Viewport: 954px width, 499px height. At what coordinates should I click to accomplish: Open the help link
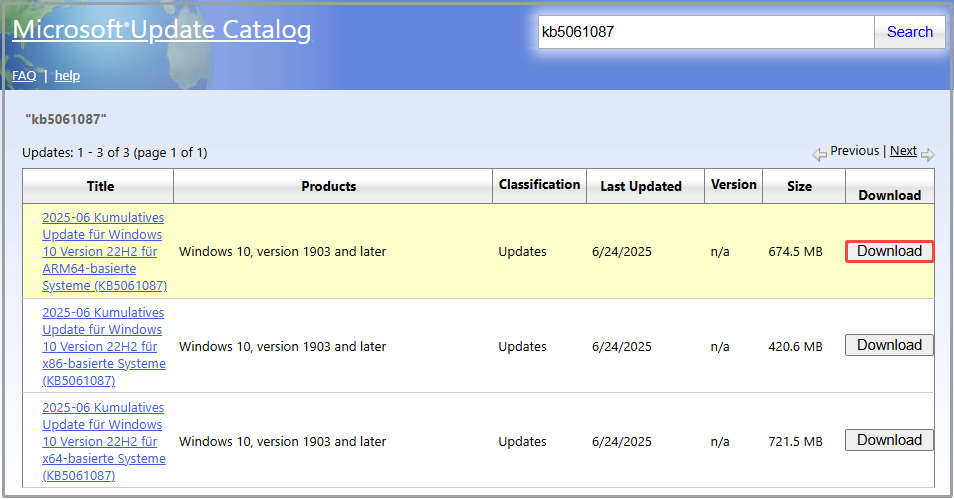click(x=68, y=75)
